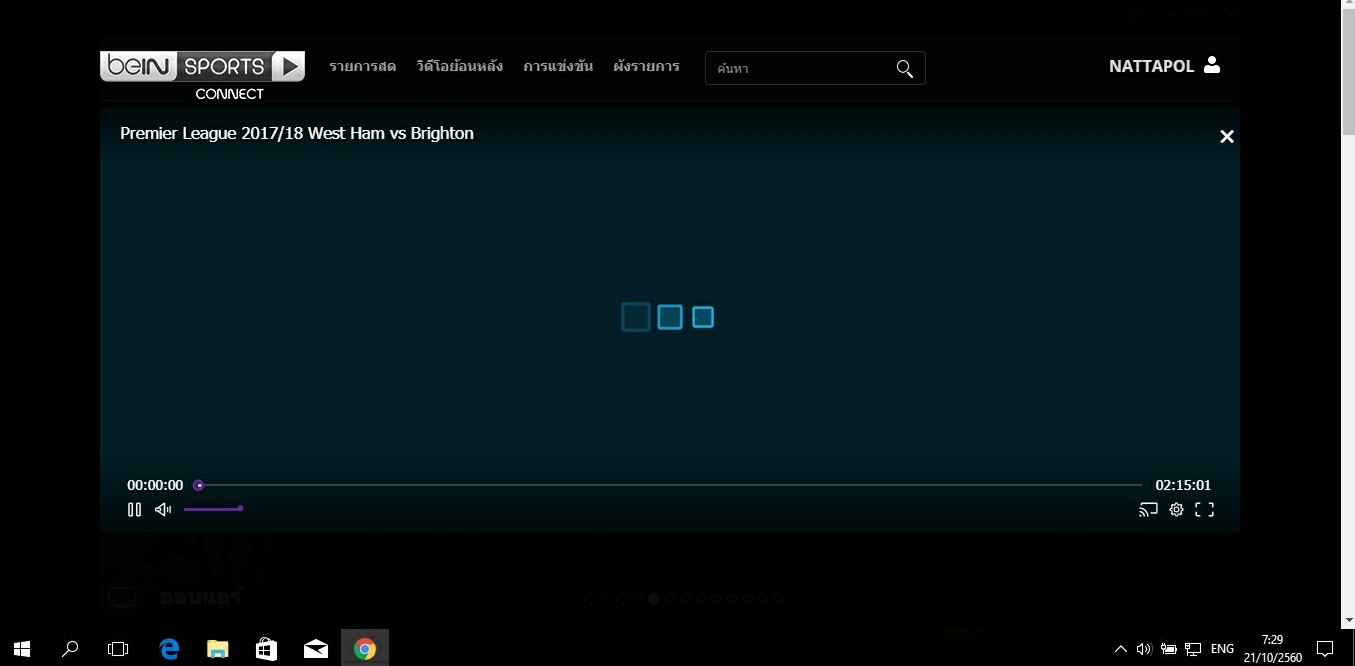
Task: Open the การแข่งขัน menu item
Action: (x=558, y=67)
